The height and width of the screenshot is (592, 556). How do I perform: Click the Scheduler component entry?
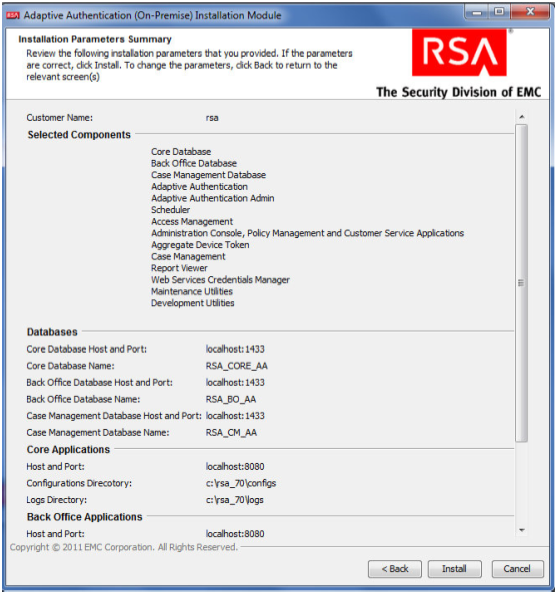click(171, 210)
